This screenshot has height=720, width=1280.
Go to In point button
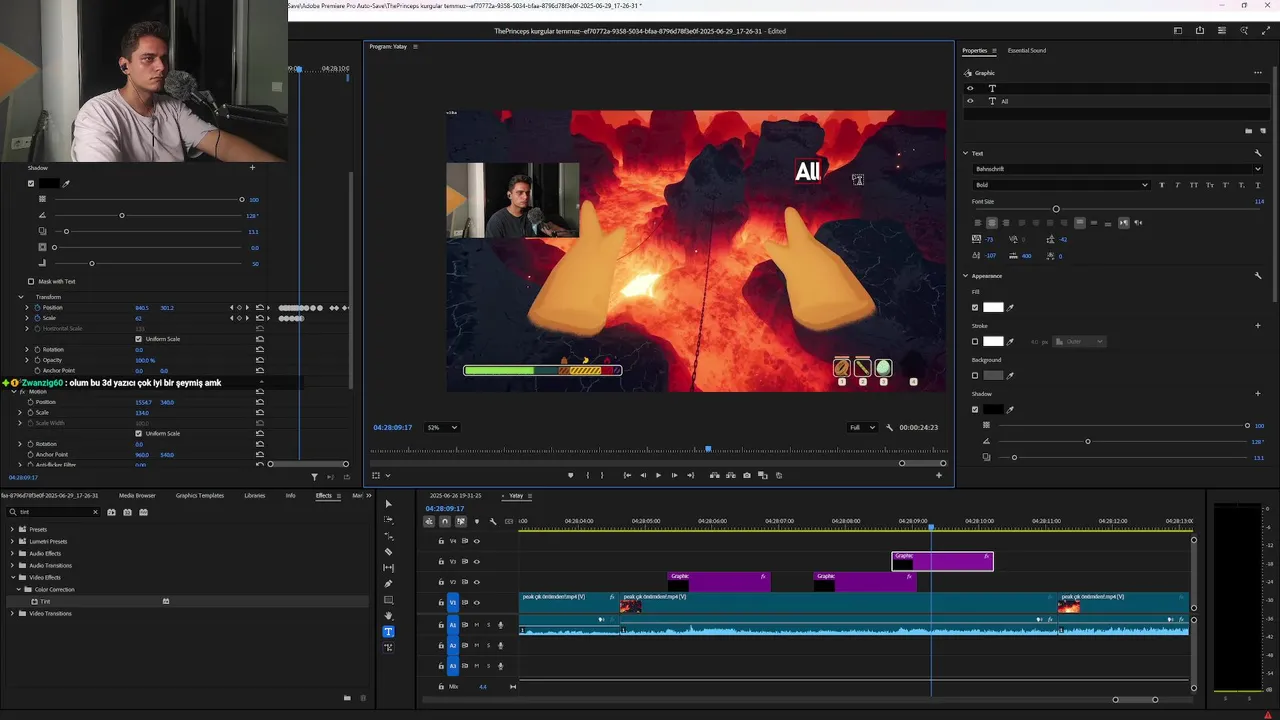(627, 476)
